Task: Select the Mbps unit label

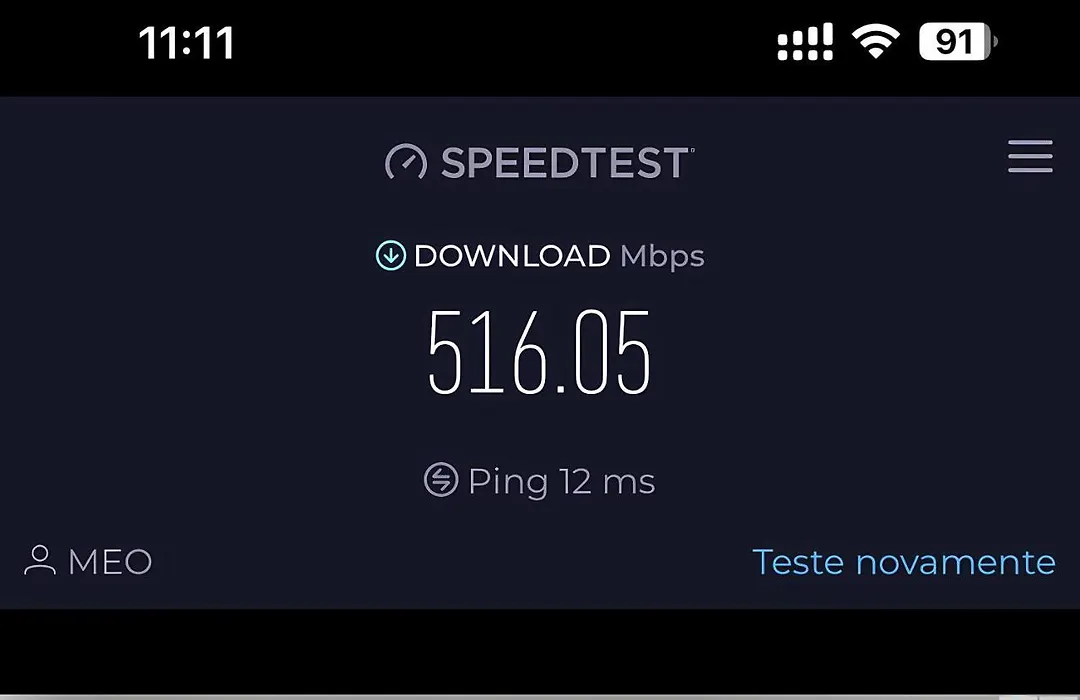Action: point(662,257)
